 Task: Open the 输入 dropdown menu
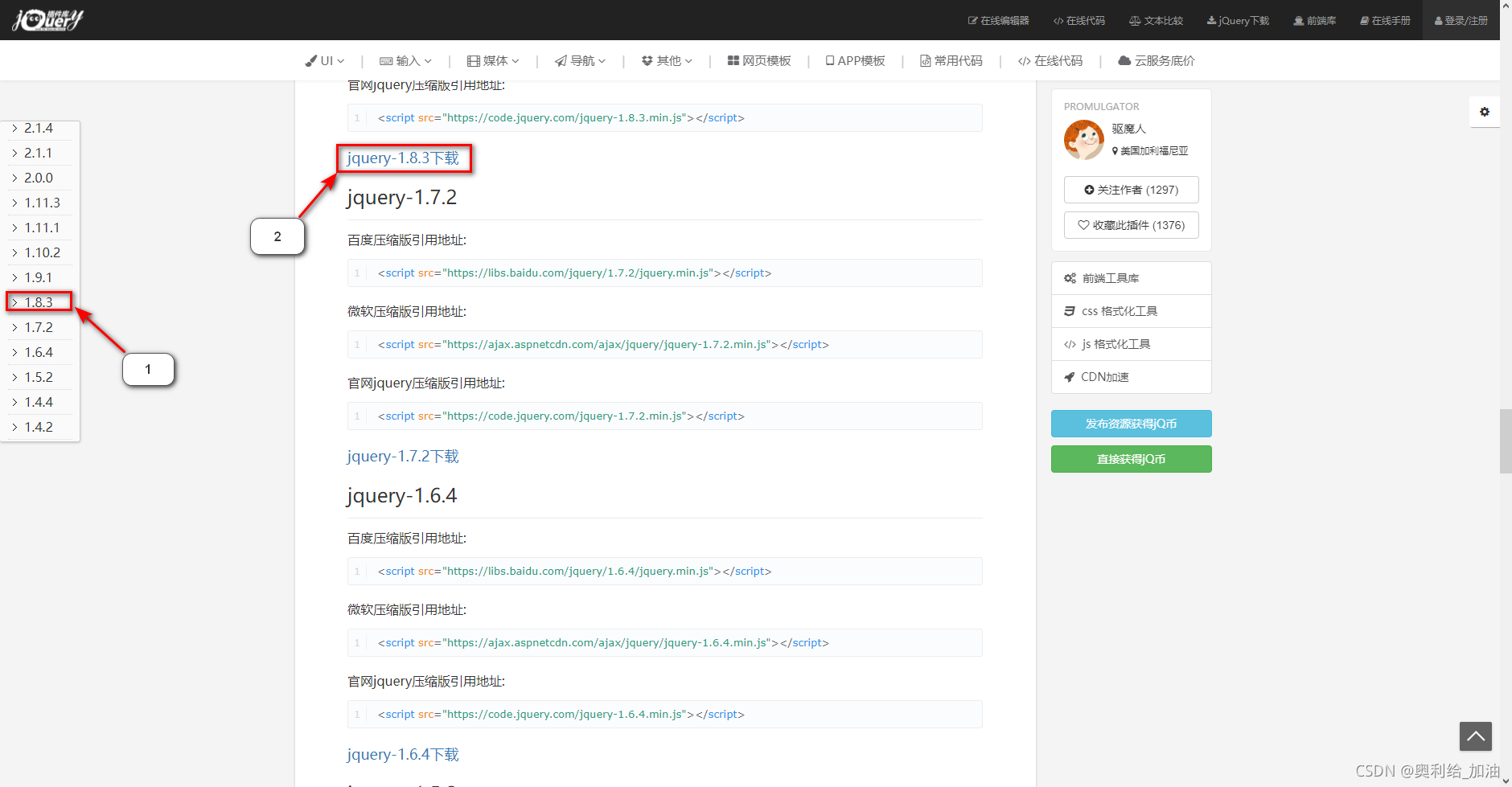point(406,61)
